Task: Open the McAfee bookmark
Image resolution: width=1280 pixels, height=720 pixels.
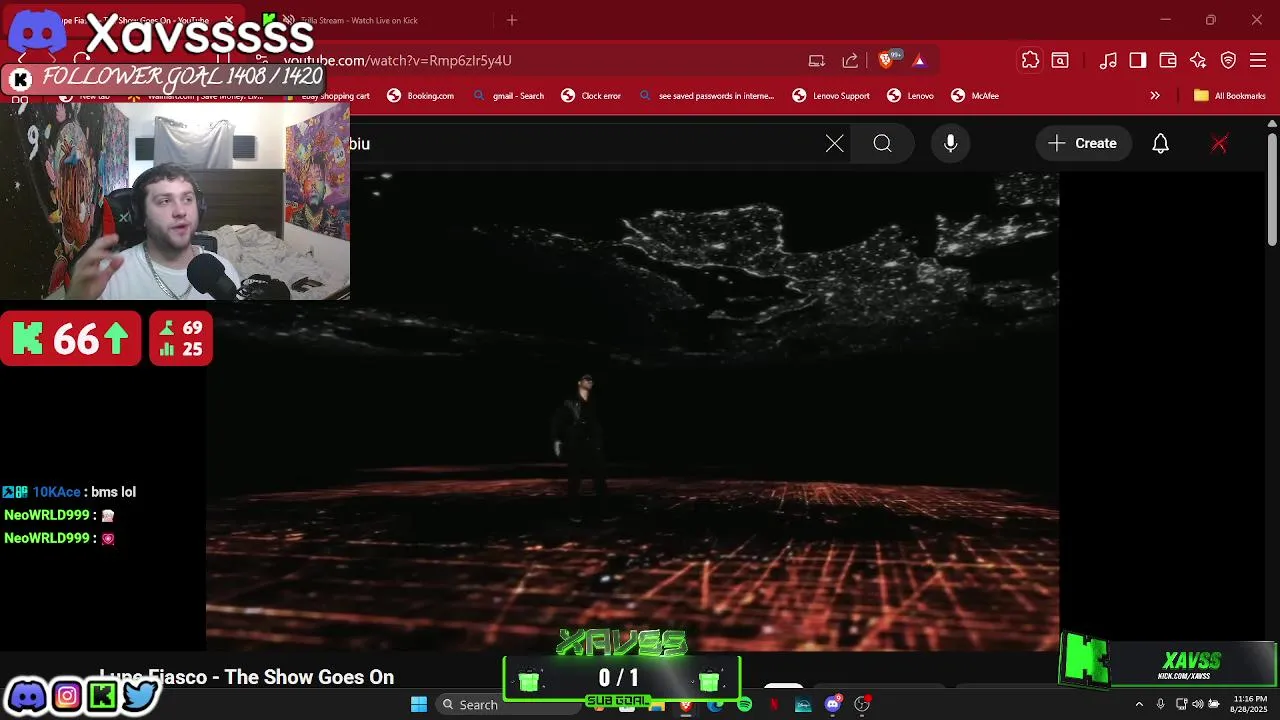Action: [975, 96]
